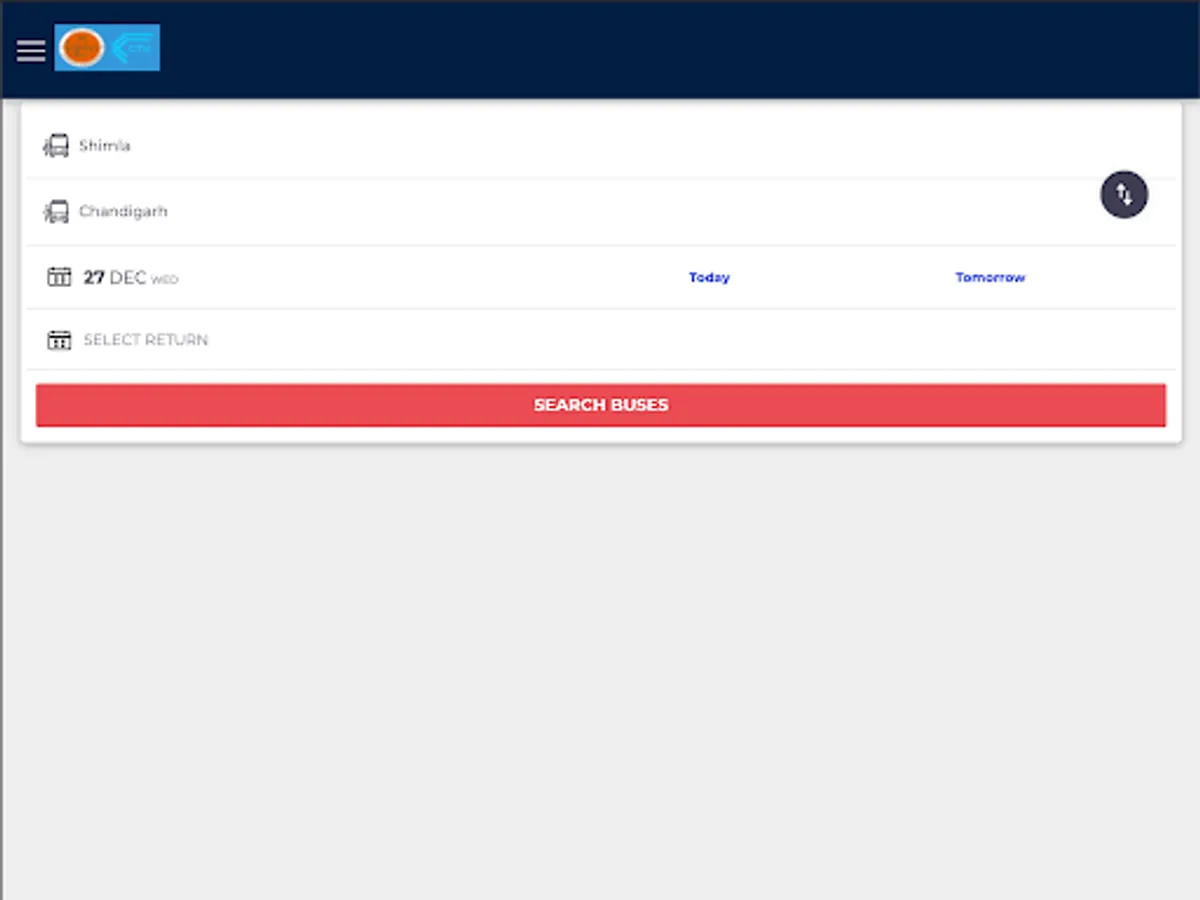Click the red SEARCH BUSES bar
Image resolution: width=1200 pixels, height=900 pixels.
pos(600,404)
